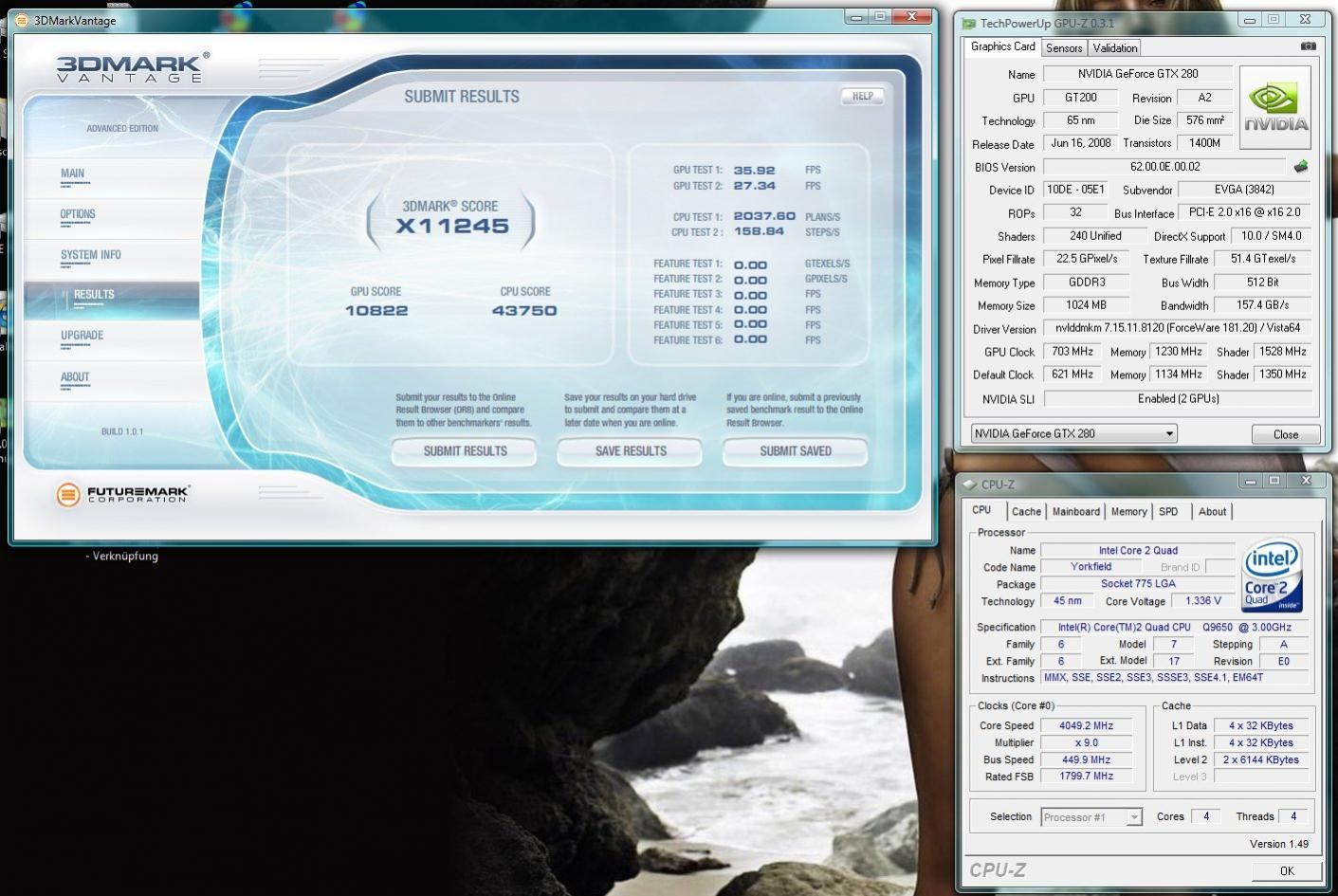Click the GPU name field in GPU-Z
Viewport: 1338px width, 896px height.
click(x=1137, y=74)
